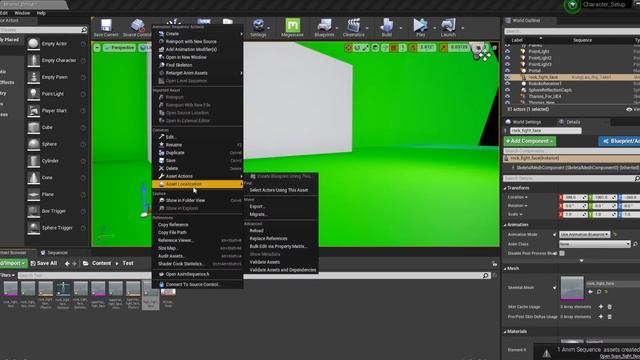Viewport: 640px width, 360px height.
Task: Open the Anim Class dropdown
Action: coord(595,244)
